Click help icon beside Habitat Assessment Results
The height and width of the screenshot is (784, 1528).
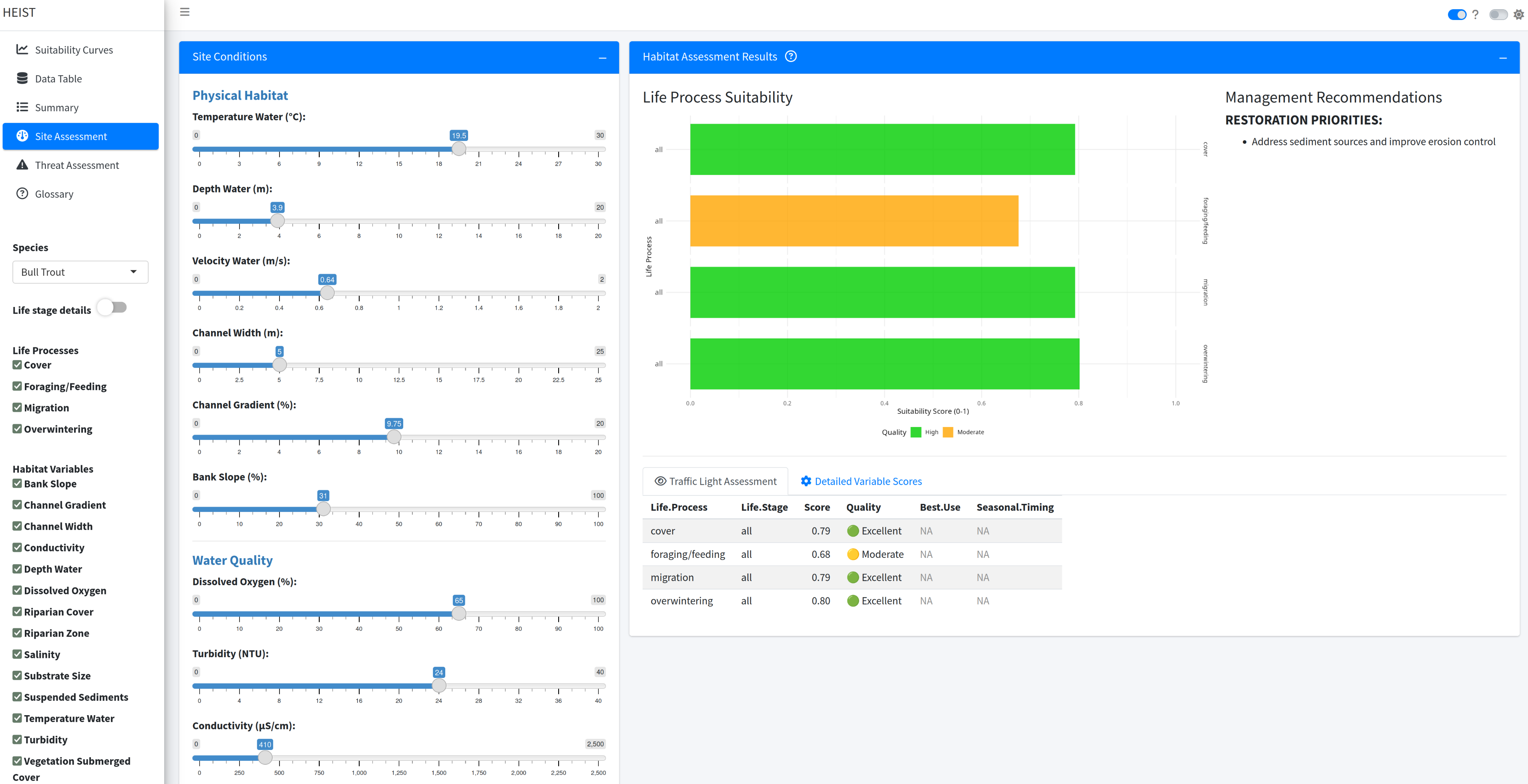[x=791, y=56]
